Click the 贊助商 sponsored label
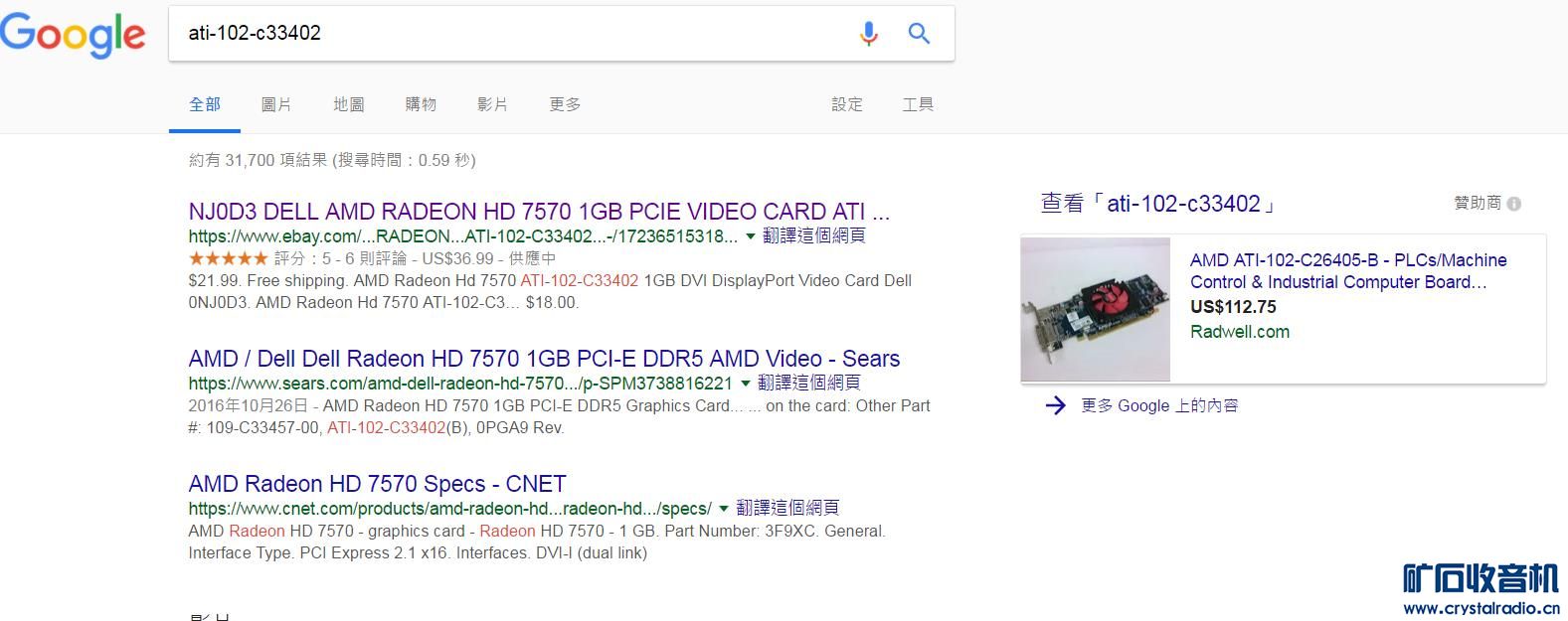 pos(1478,203)
